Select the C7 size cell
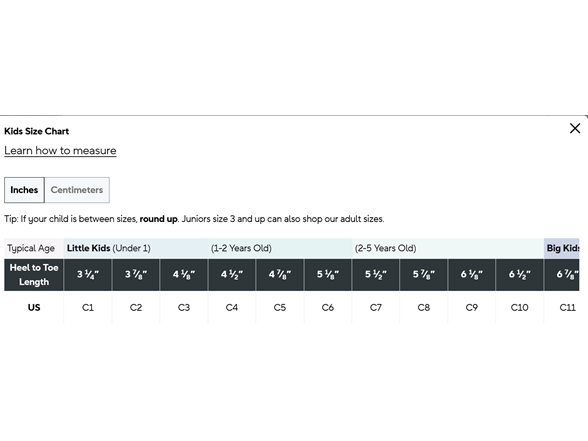Image resolution: width=588 pixels, height=441 pixels. (x=376, y=308)
